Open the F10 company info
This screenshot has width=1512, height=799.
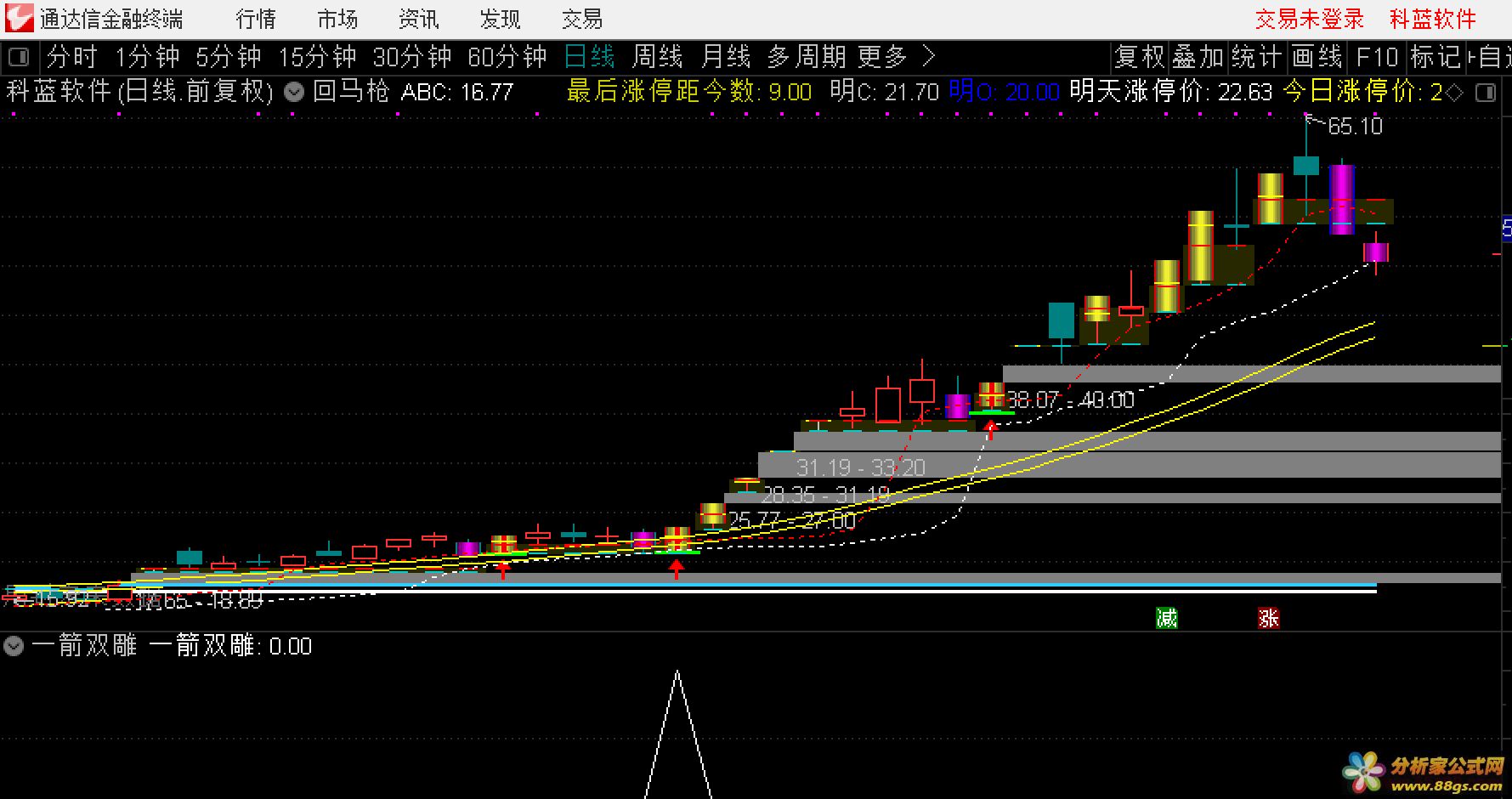1377,57
